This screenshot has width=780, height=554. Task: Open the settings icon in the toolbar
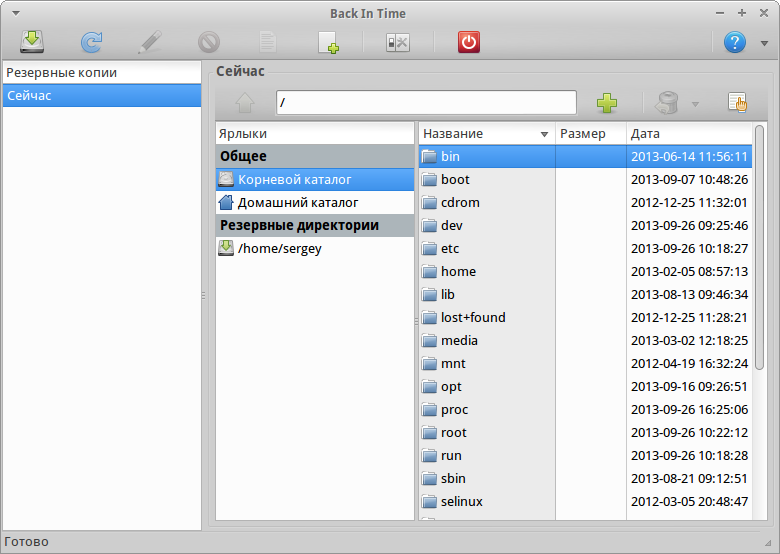[397, 42]
